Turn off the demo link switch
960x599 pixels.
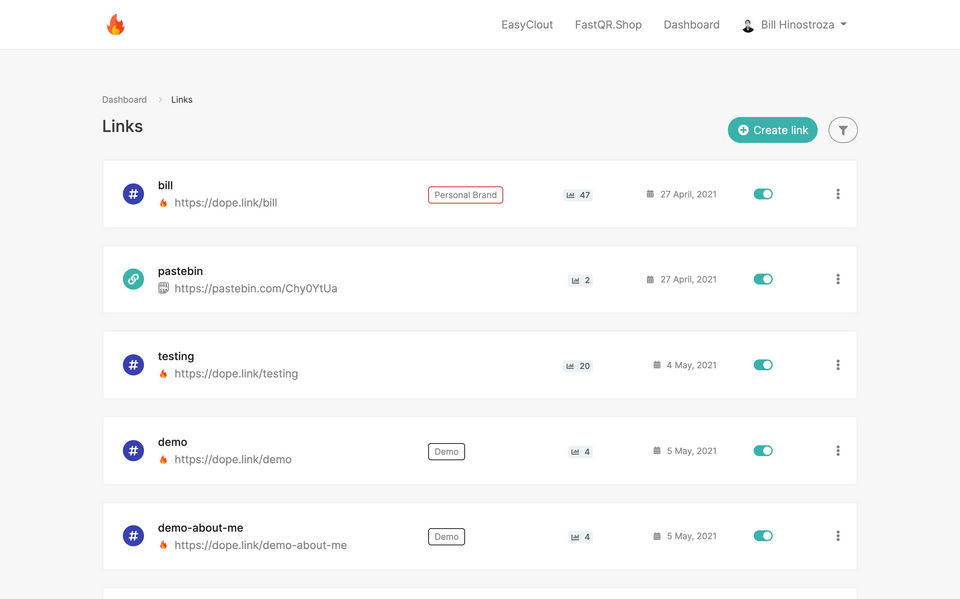(x=763, y=451)
